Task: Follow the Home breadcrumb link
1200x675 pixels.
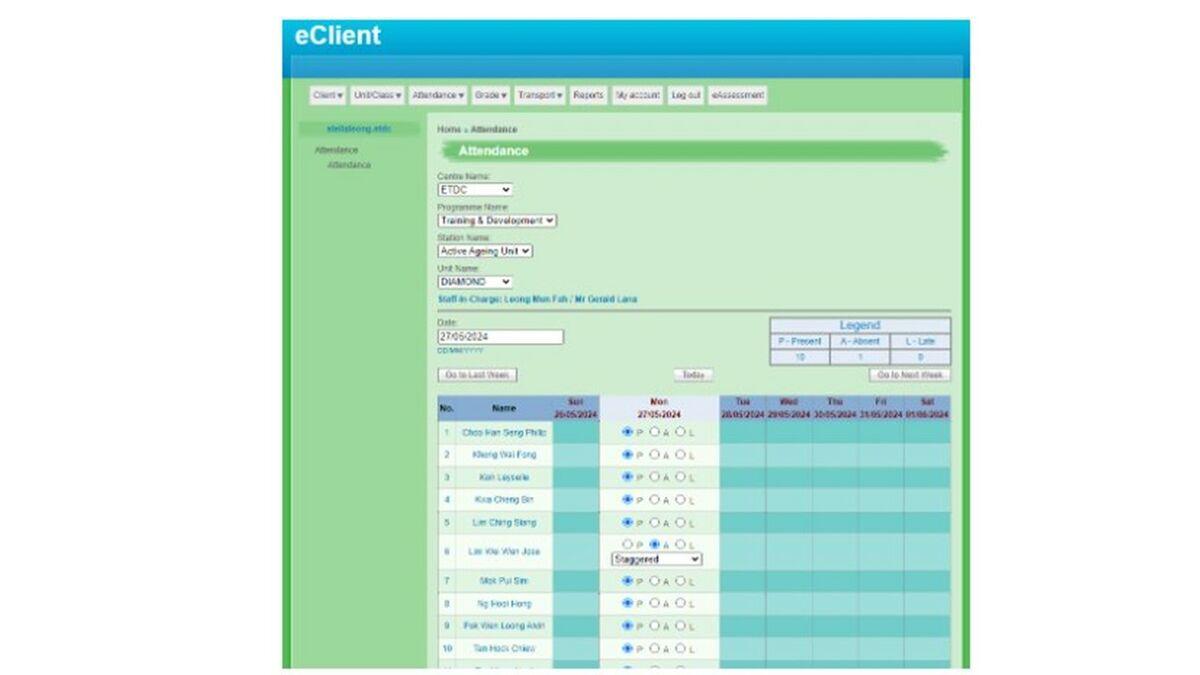Action: pyautogui.click(x=448, y=130)
